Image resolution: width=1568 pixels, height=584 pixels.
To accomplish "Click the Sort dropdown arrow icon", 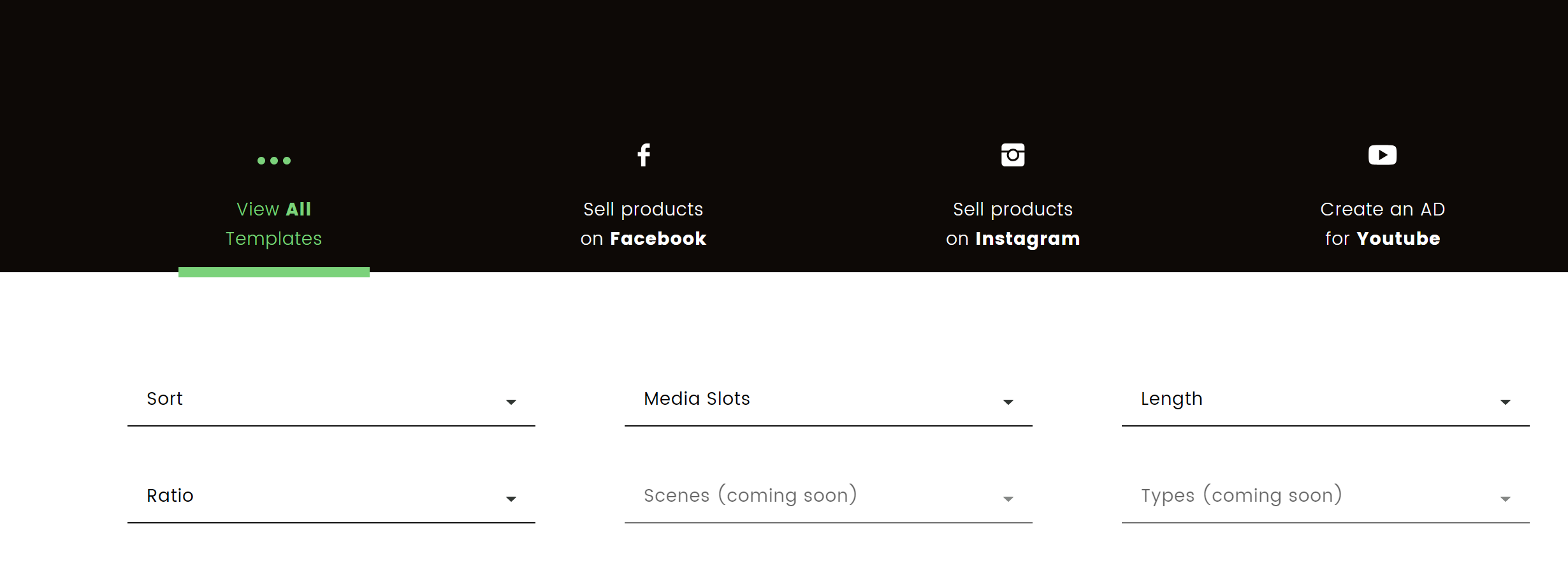I will point(511,402).
